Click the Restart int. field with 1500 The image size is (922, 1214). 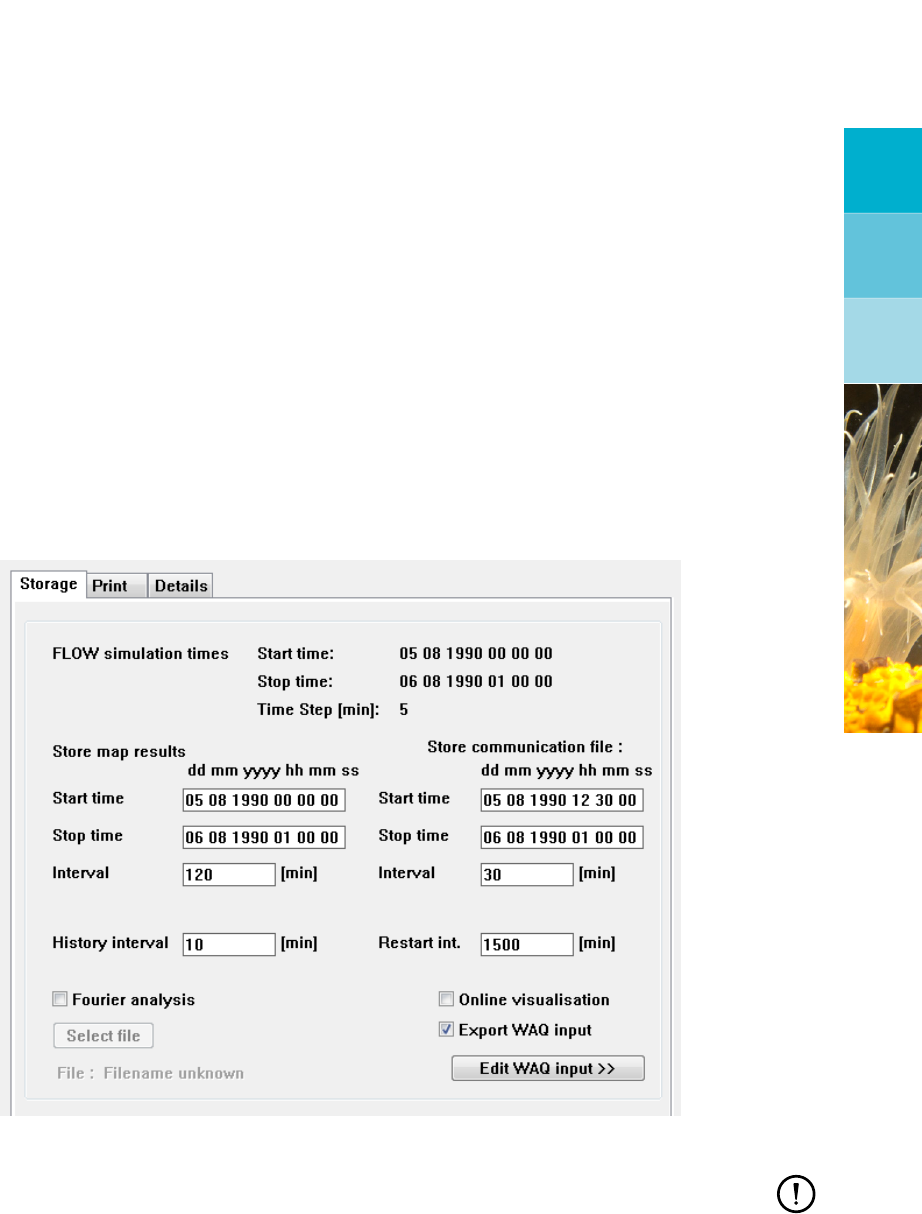tap(527, 944)
